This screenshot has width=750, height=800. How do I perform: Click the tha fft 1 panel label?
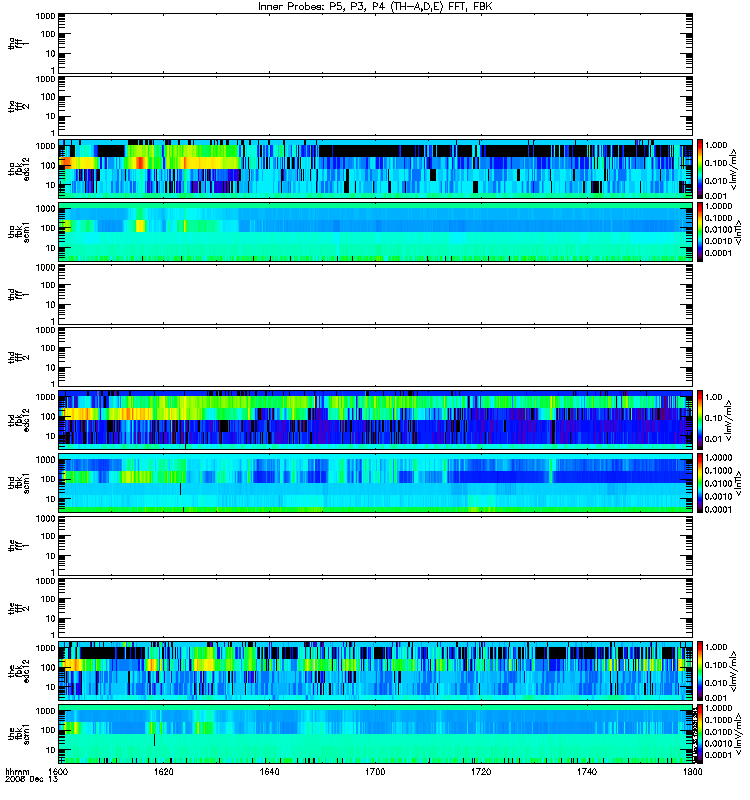(x=19, y=43)
